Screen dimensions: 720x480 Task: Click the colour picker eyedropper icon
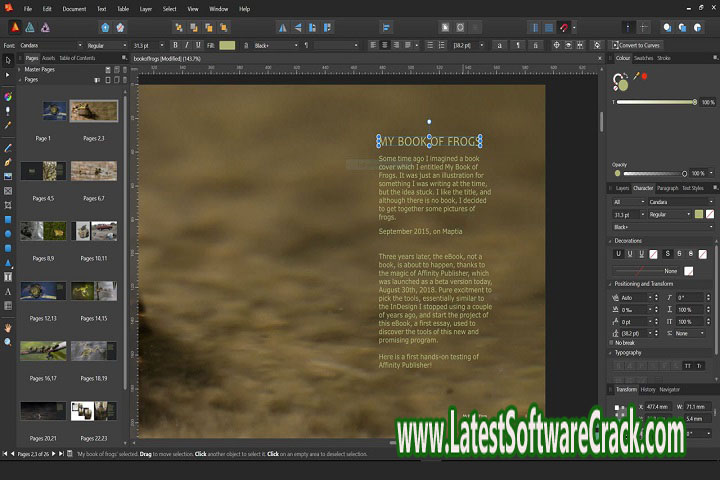(x=636, y=76)
